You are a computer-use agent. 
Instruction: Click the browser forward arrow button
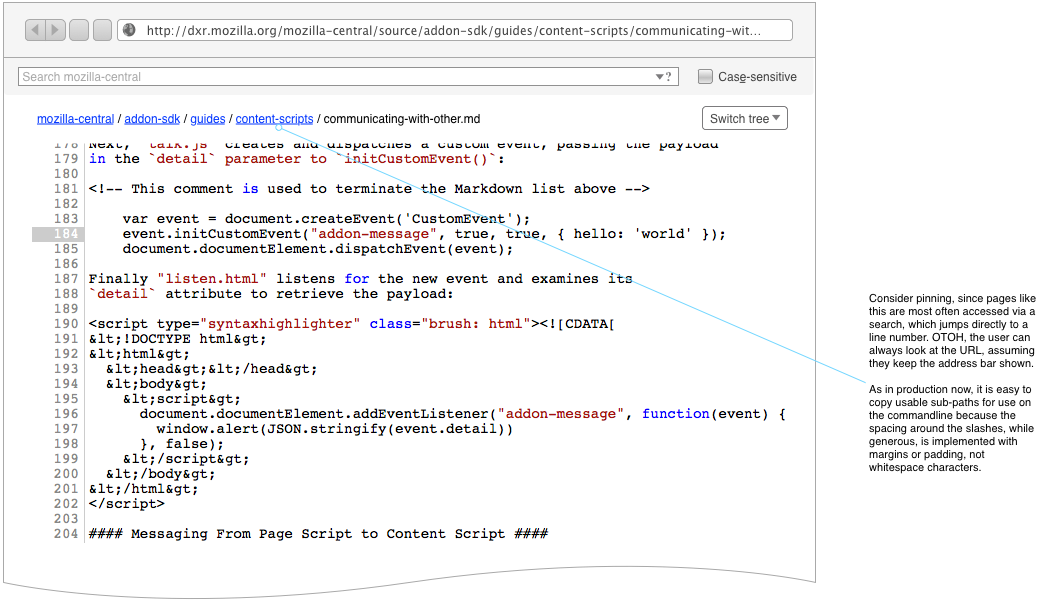pyautogui.click(x=55, y=30)
